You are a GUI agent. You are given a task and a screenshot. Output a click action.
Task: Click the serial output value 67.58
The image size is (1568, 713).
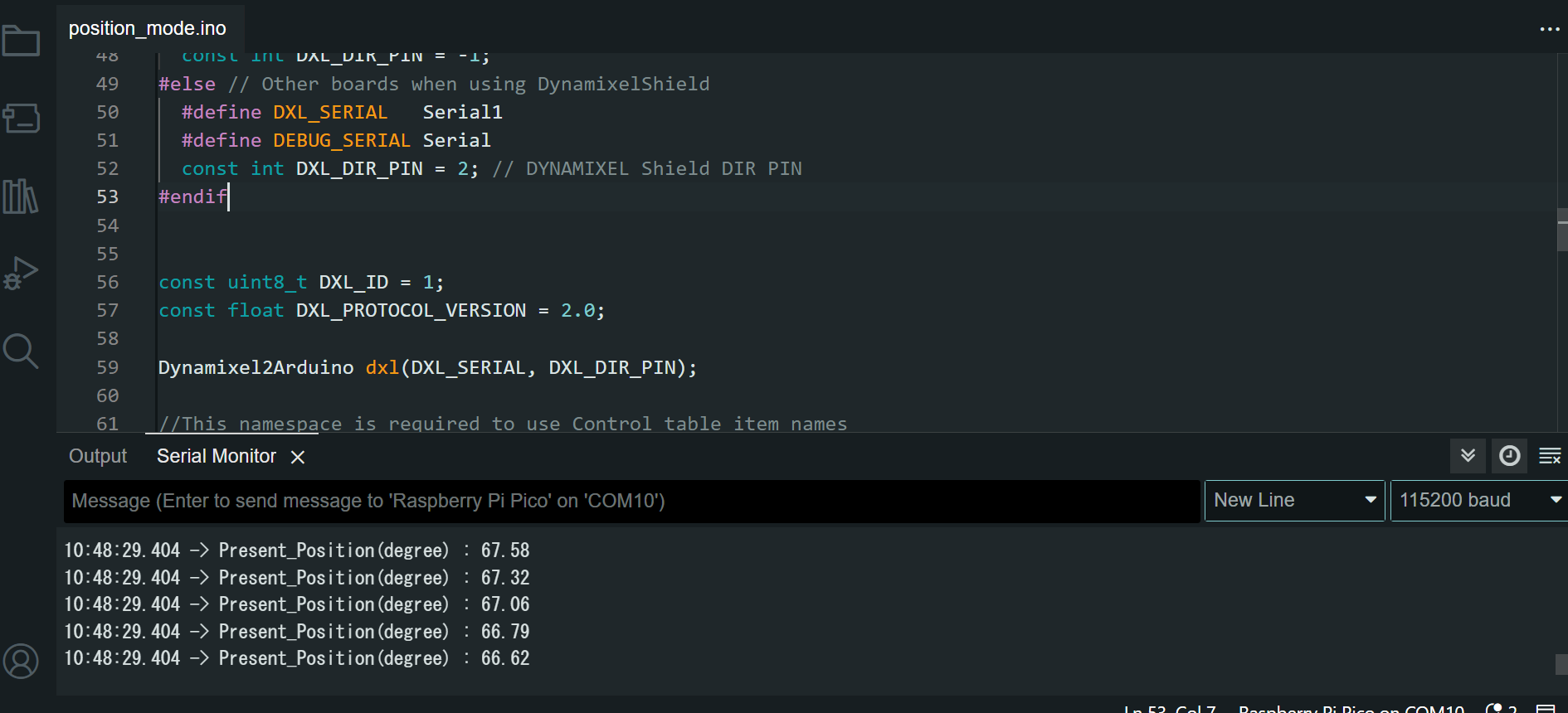(x=505, y=551)
